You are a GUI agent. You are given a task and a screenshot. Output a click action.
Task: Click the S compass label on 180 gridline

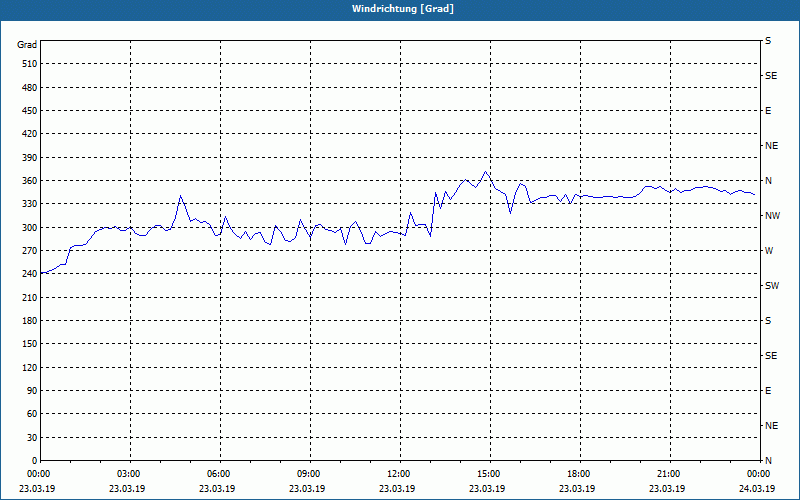click(x=768, y=321)
